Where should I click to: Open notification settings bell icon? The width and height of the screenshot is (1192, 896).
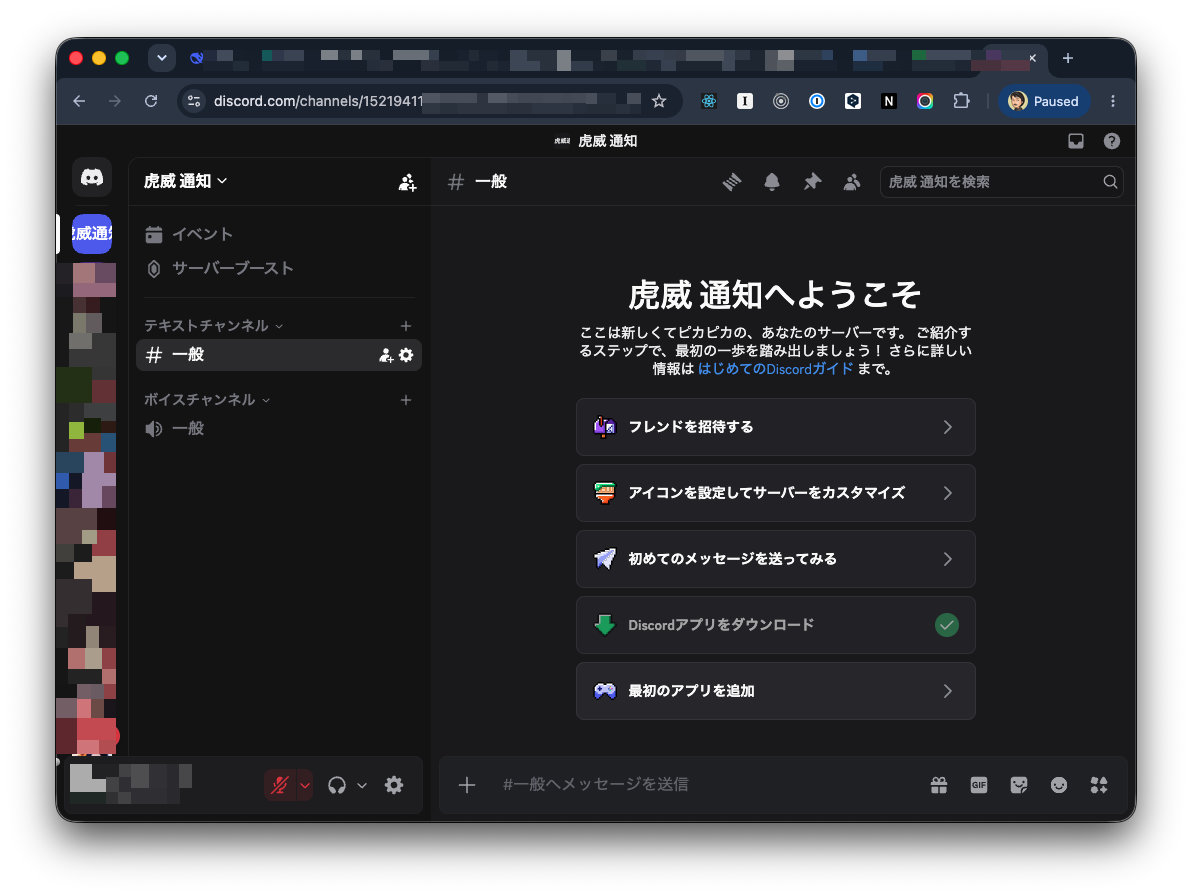click(772, 182)
